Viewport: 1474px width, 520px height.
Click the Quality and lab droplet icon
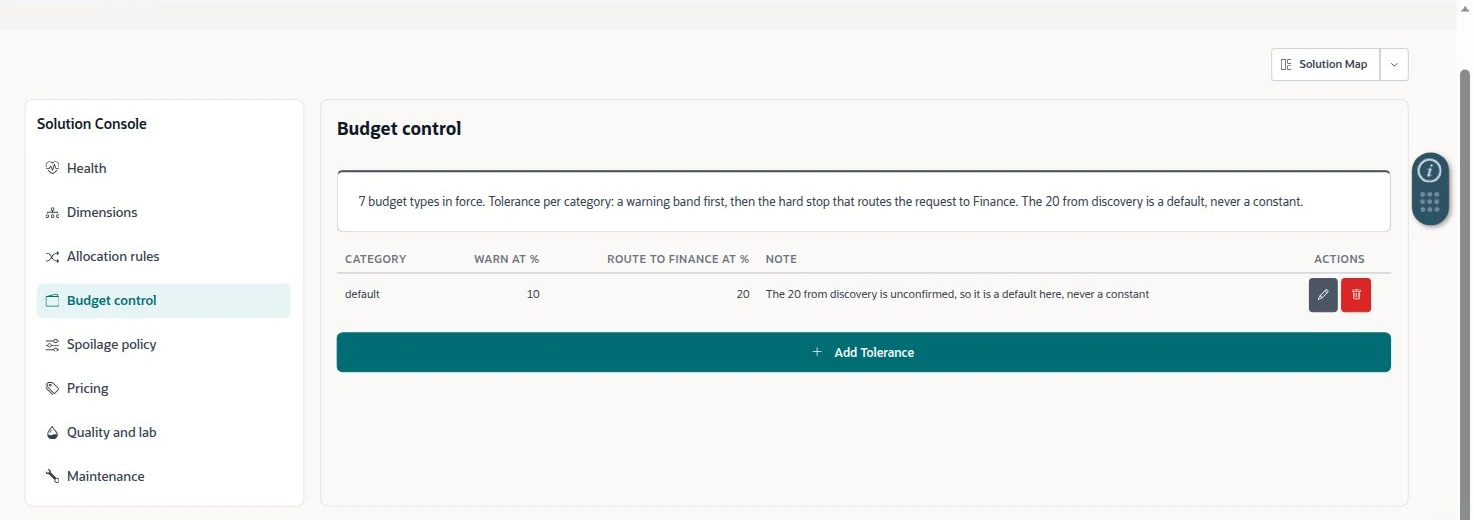52,432
